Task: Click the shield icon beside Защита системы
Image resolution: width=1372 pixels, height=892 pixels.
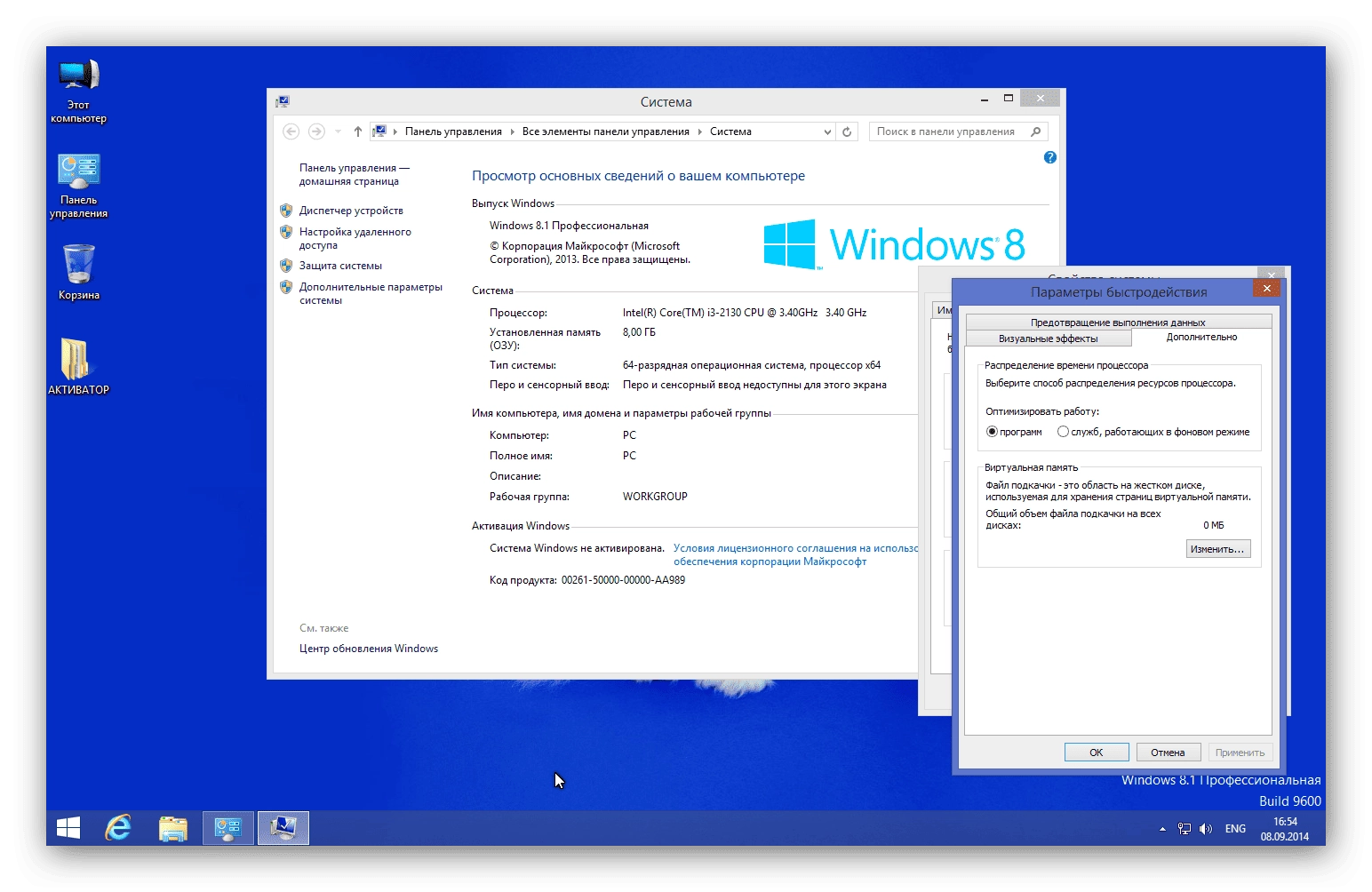Action: pyautogui.click(x=286, y=266)
